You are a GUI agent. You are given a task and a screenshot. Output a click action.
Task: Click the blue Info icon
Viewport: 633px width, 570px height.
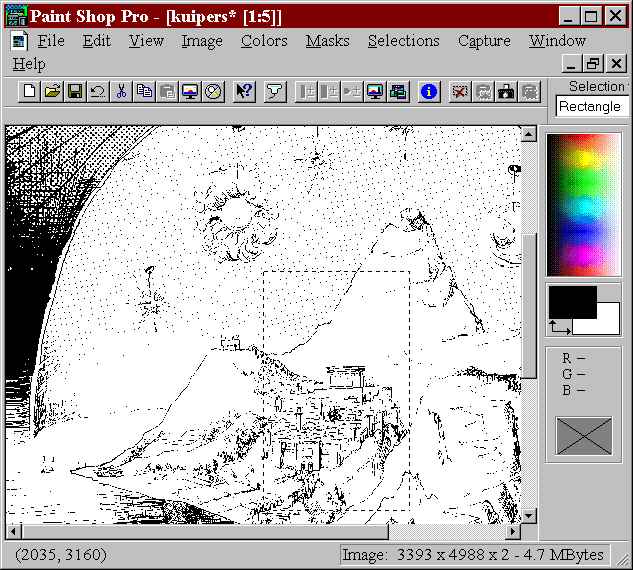pos(429,92)
